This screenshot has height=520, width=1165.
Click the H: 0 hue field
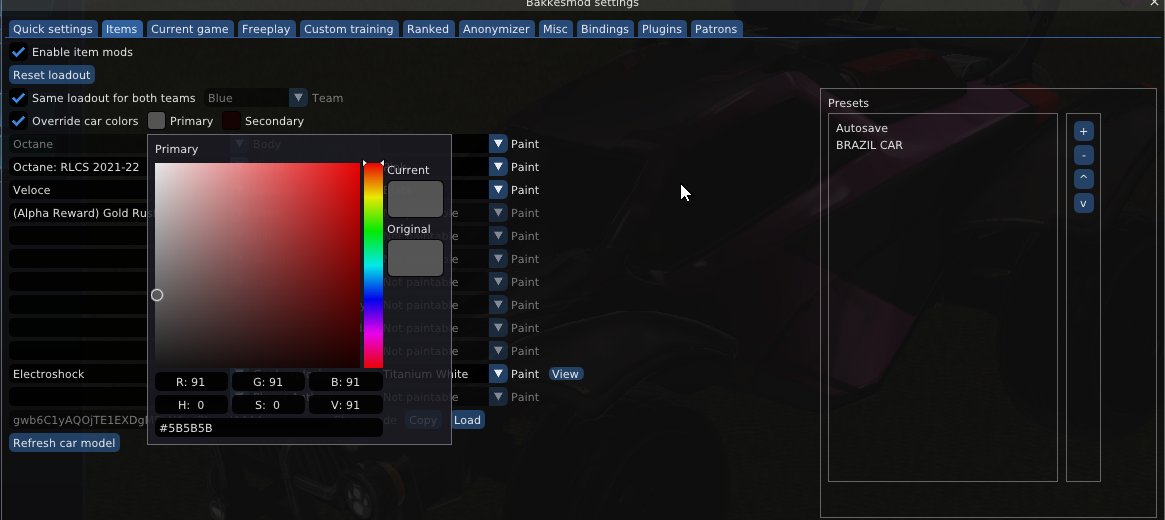point(191,405)
